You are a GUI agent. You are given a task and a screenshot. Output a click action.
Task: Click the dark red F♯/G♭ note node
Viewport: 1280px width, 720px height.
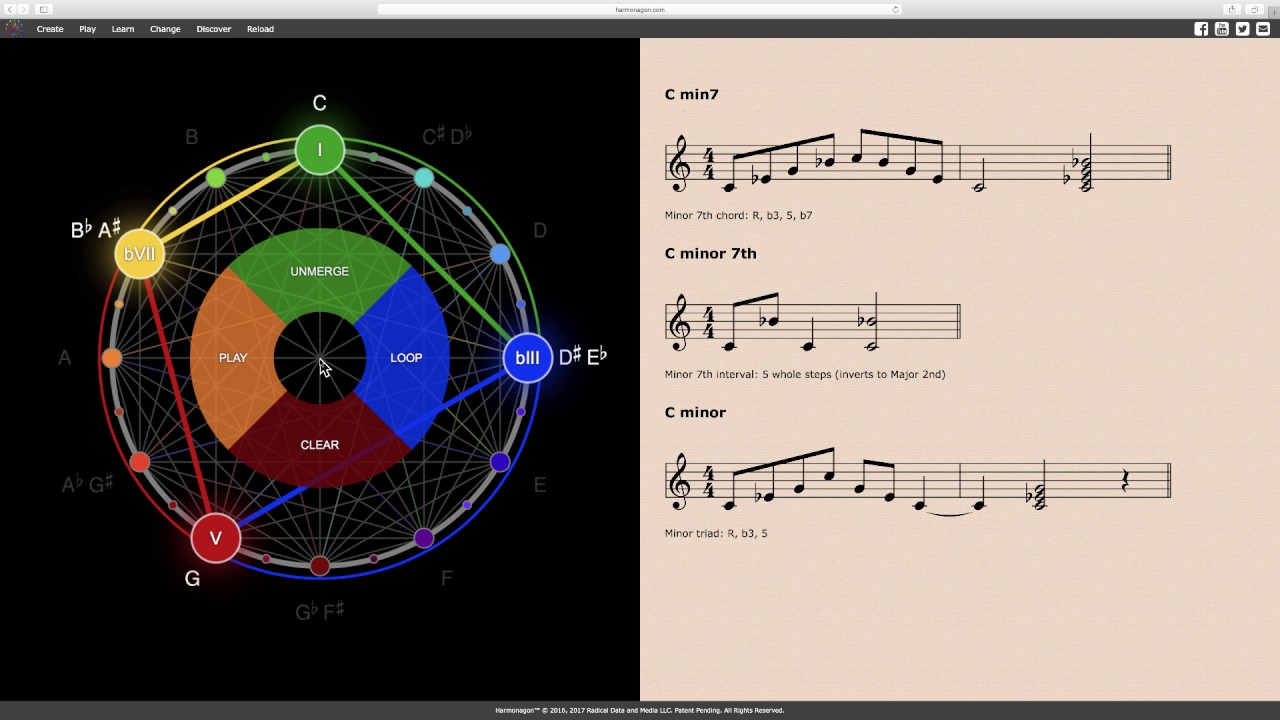point(320,566)
